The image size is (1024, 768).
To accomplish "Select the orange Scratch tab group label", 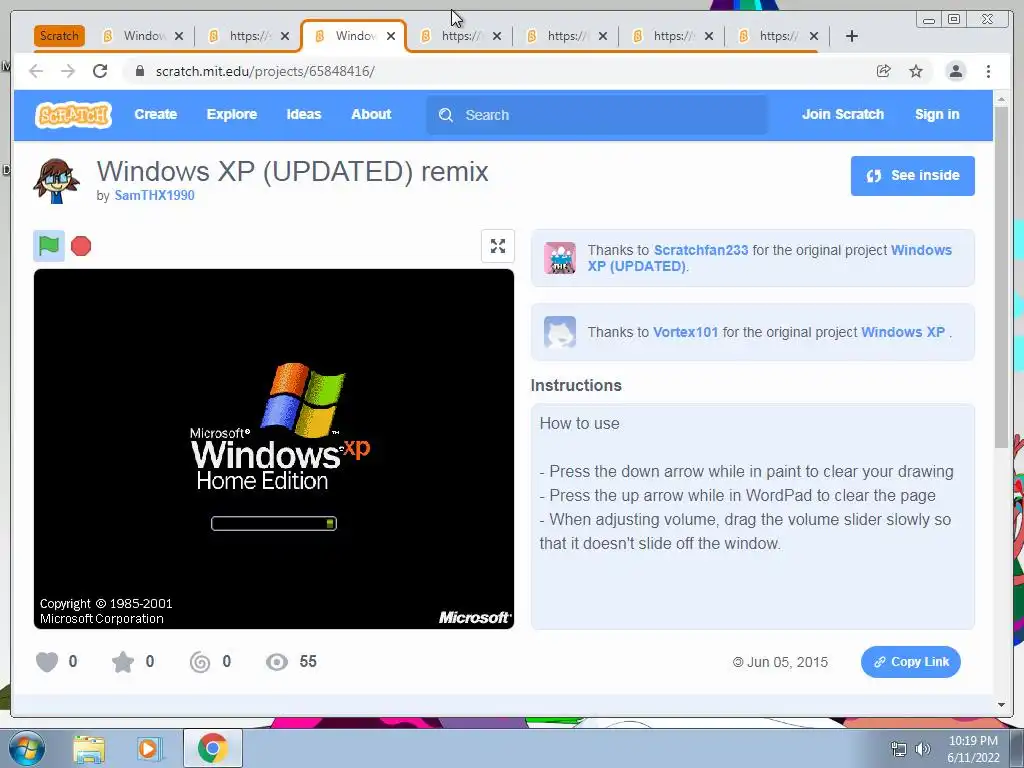I will pyautogui.click(x=59, y=36).
